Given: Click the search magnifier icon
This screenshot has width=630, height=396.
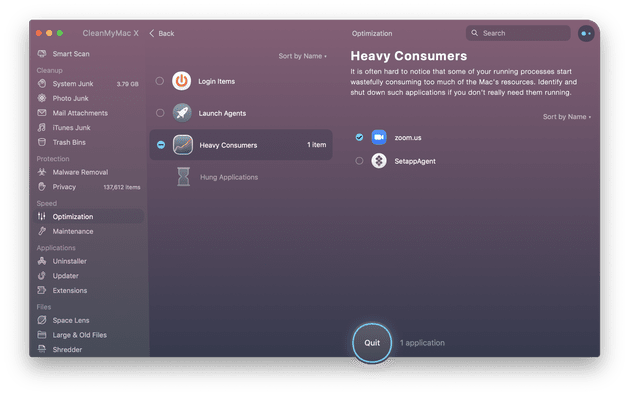Looking at the screenshot, I should (x=475, y=33).
